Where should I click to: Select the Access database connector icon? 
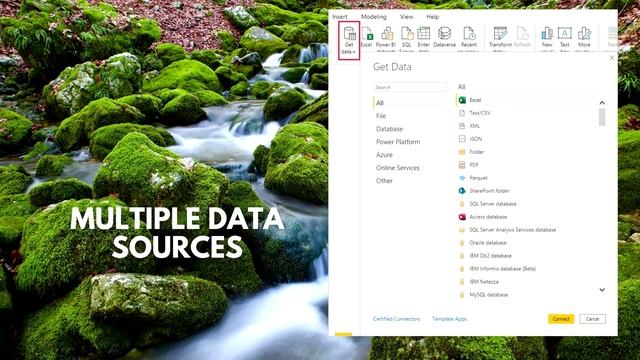462,217
